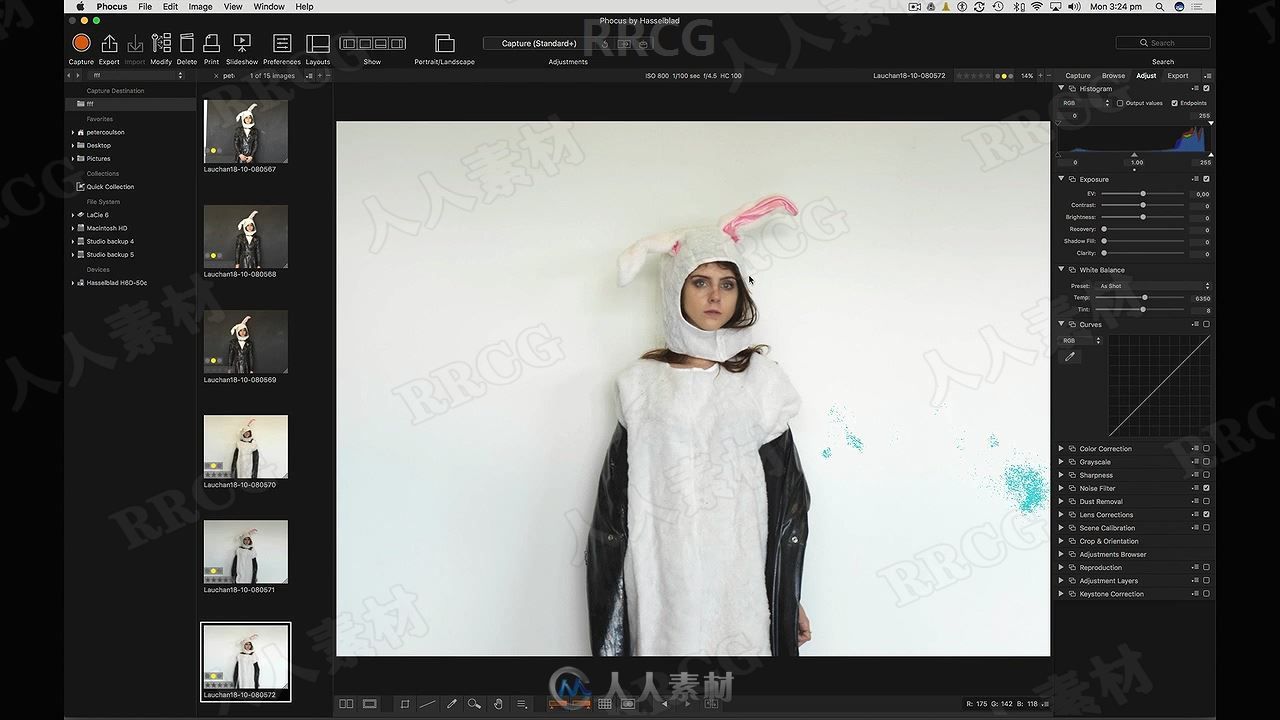Open the Image menu

tap(200, 6)
